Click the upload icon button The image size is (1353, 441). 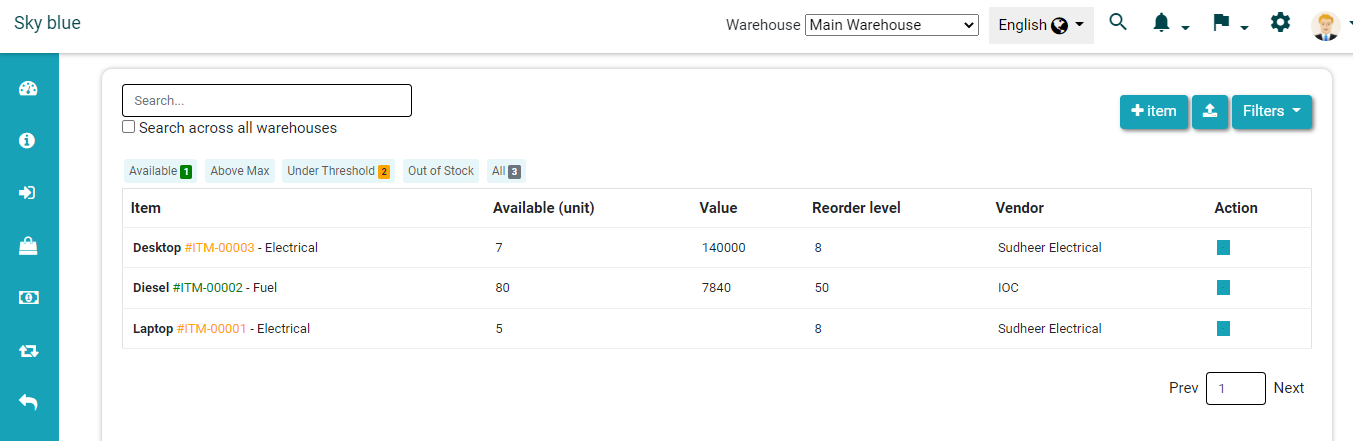pos(1210,112)
